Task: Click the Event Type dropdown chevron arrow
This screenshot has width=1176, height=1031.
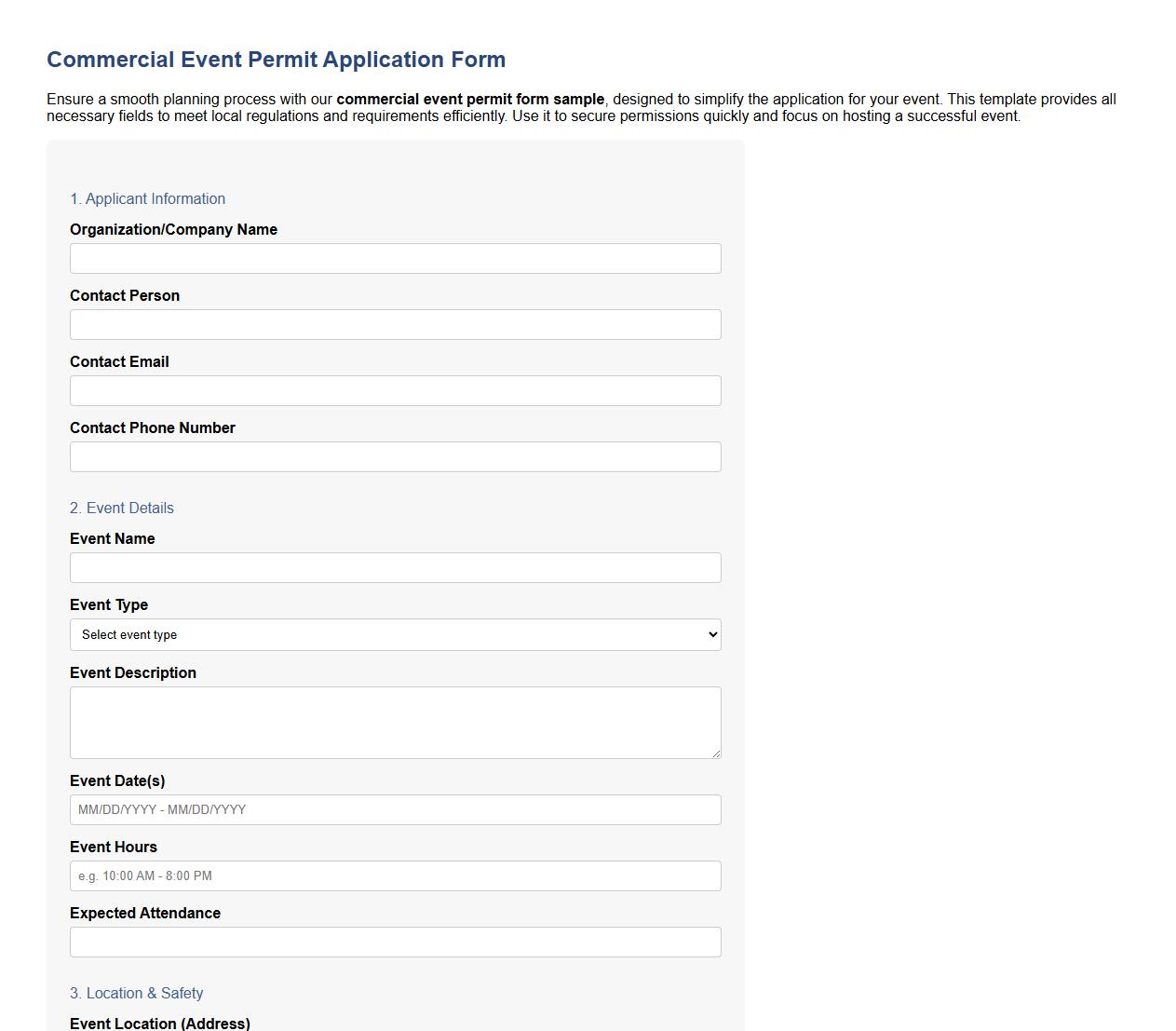Action: pos(710,634)
